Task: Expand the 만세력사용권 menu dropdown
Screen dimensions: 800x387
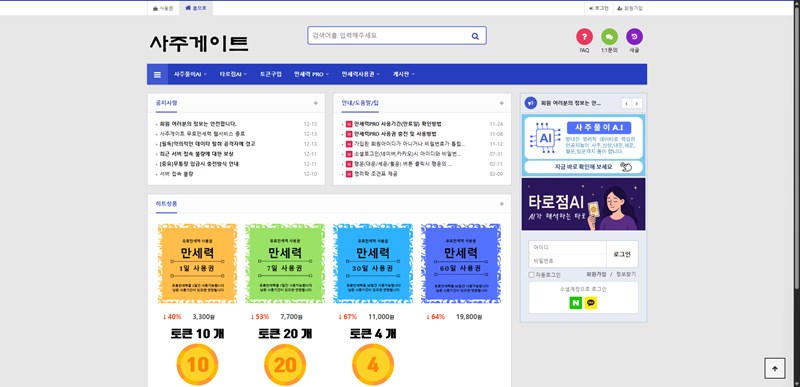Action: (x=361, y=74)
